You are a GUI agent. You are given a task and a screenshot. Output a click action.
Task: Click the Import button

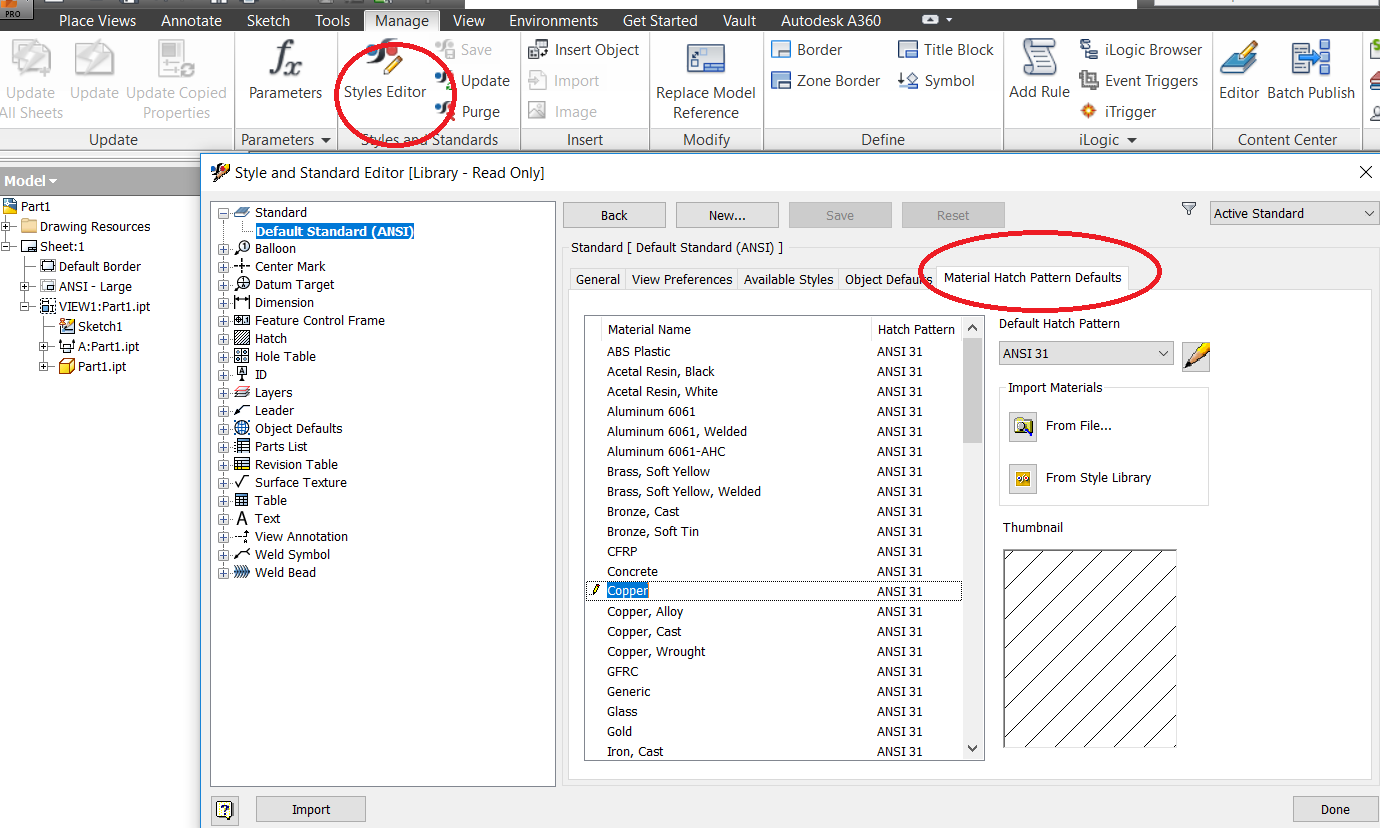pyautogui.click(x=311, y=809)
